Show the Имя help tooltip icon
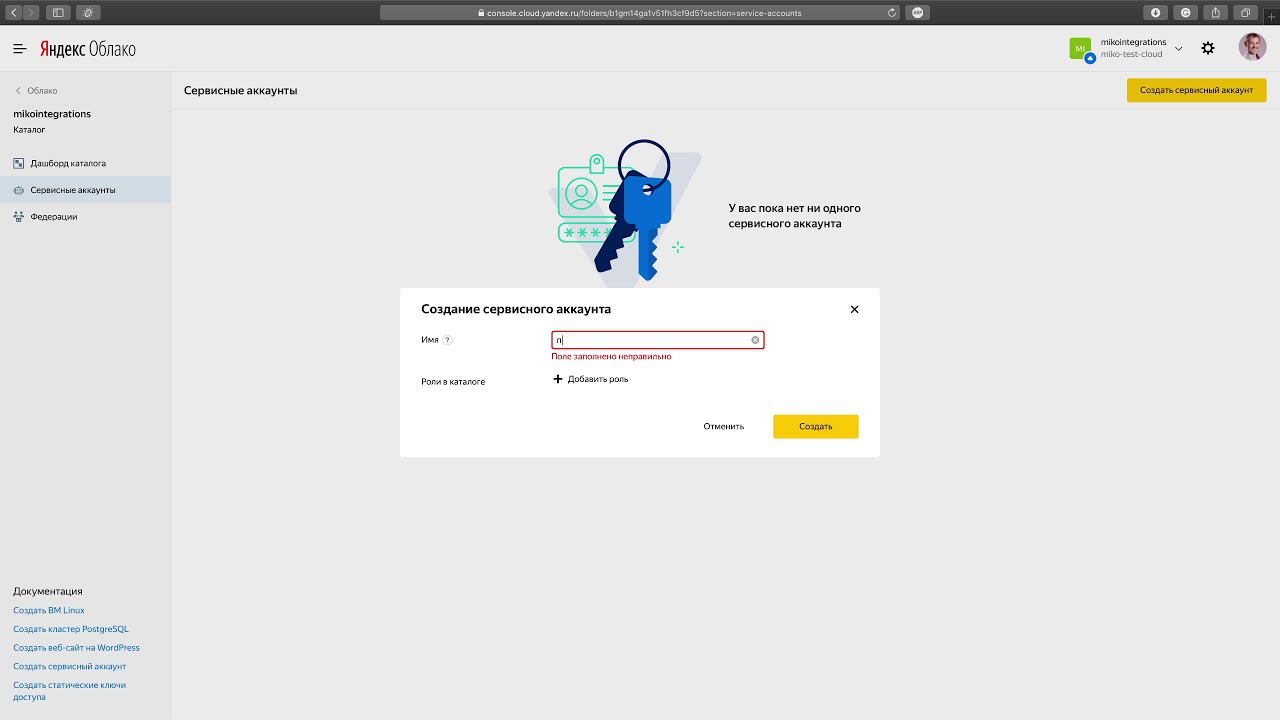Viewport: 1280px width, 720px height. pyautogui.click(x=447, y=340)
